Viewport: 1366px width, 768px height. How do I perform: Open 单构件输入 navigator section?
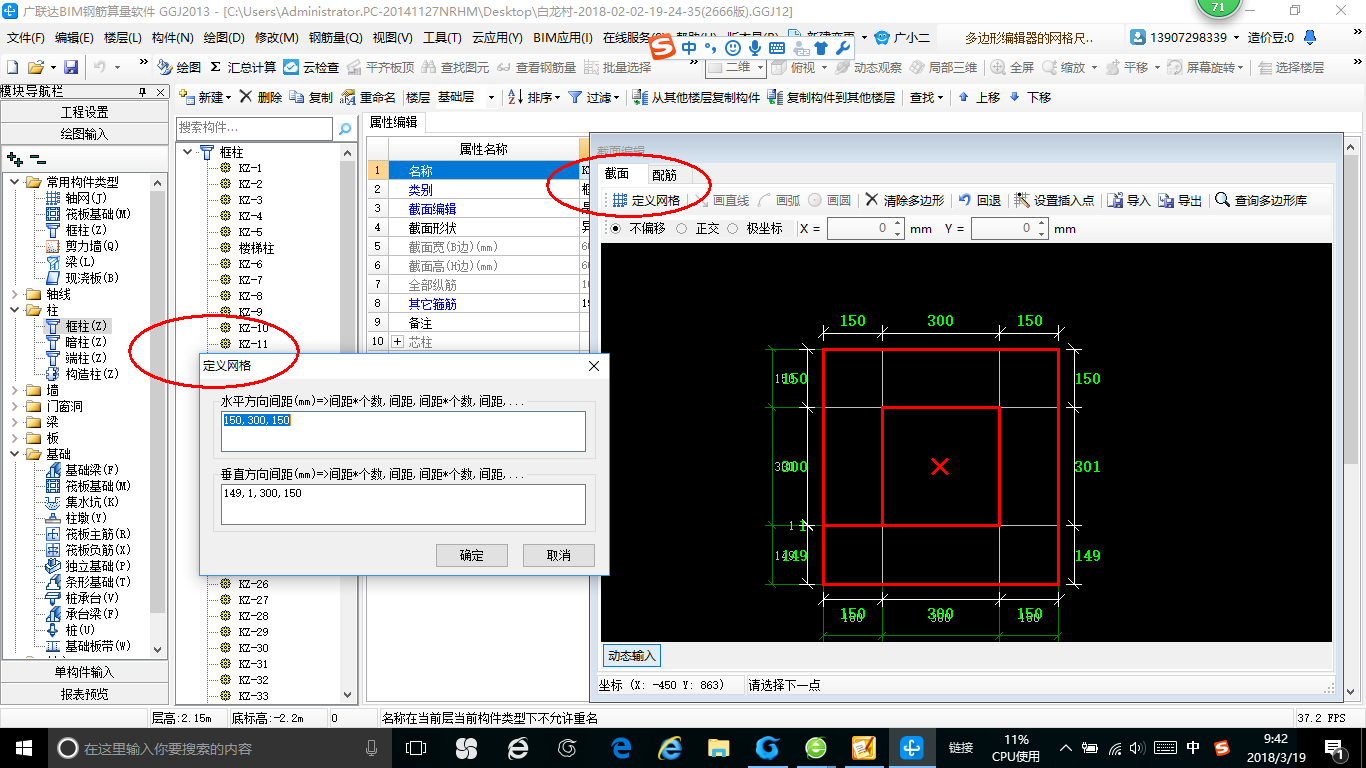click(x=85, y=672)
